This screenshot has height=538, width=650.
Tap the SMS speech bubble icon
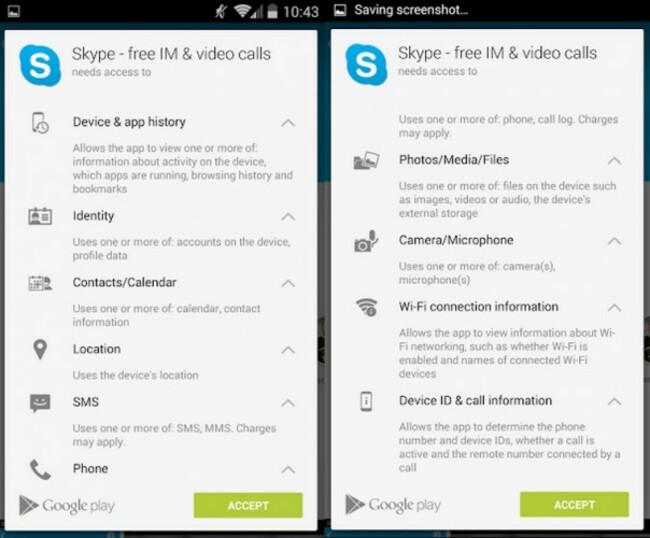coord(40,402)
